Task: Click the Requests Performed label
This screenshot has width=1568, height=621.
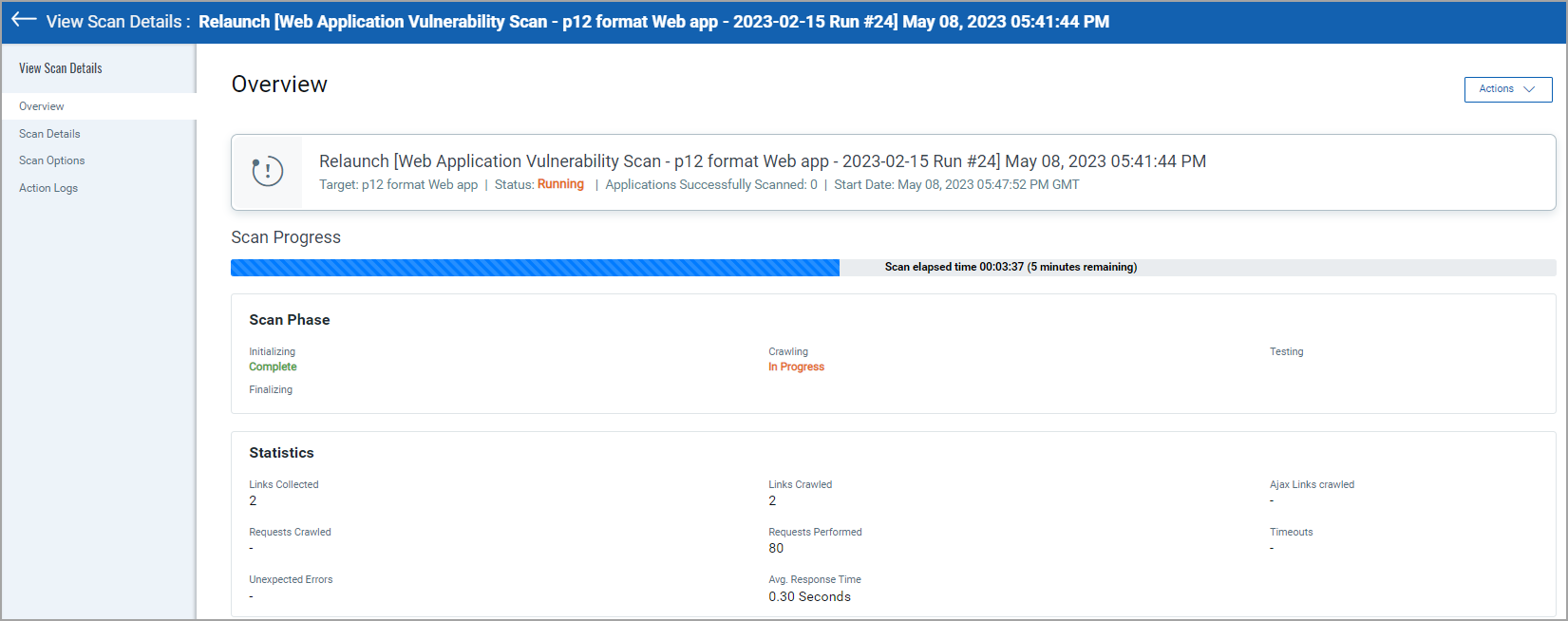Action: click(815, 532)
